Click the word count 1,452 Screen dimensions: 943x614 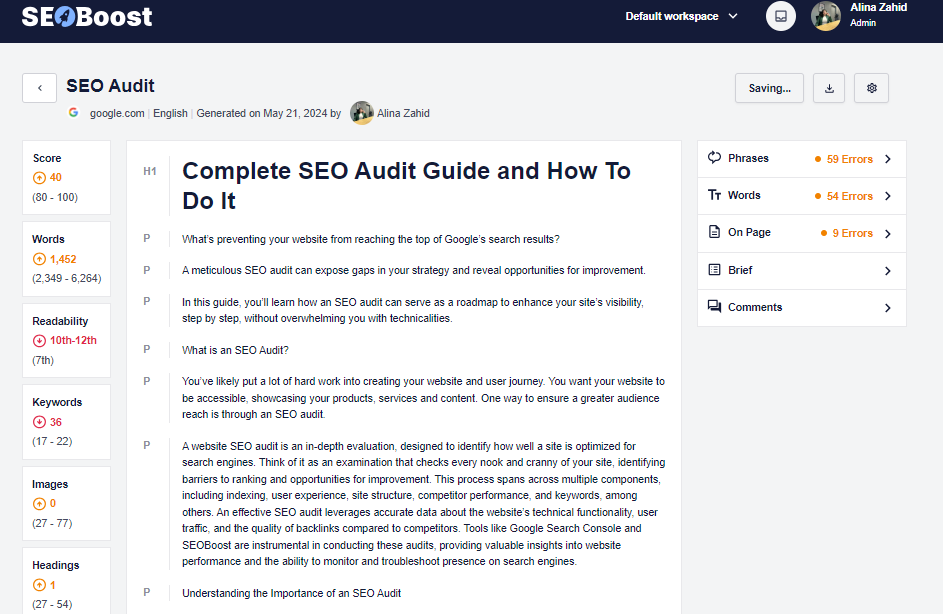coord(63,259)
